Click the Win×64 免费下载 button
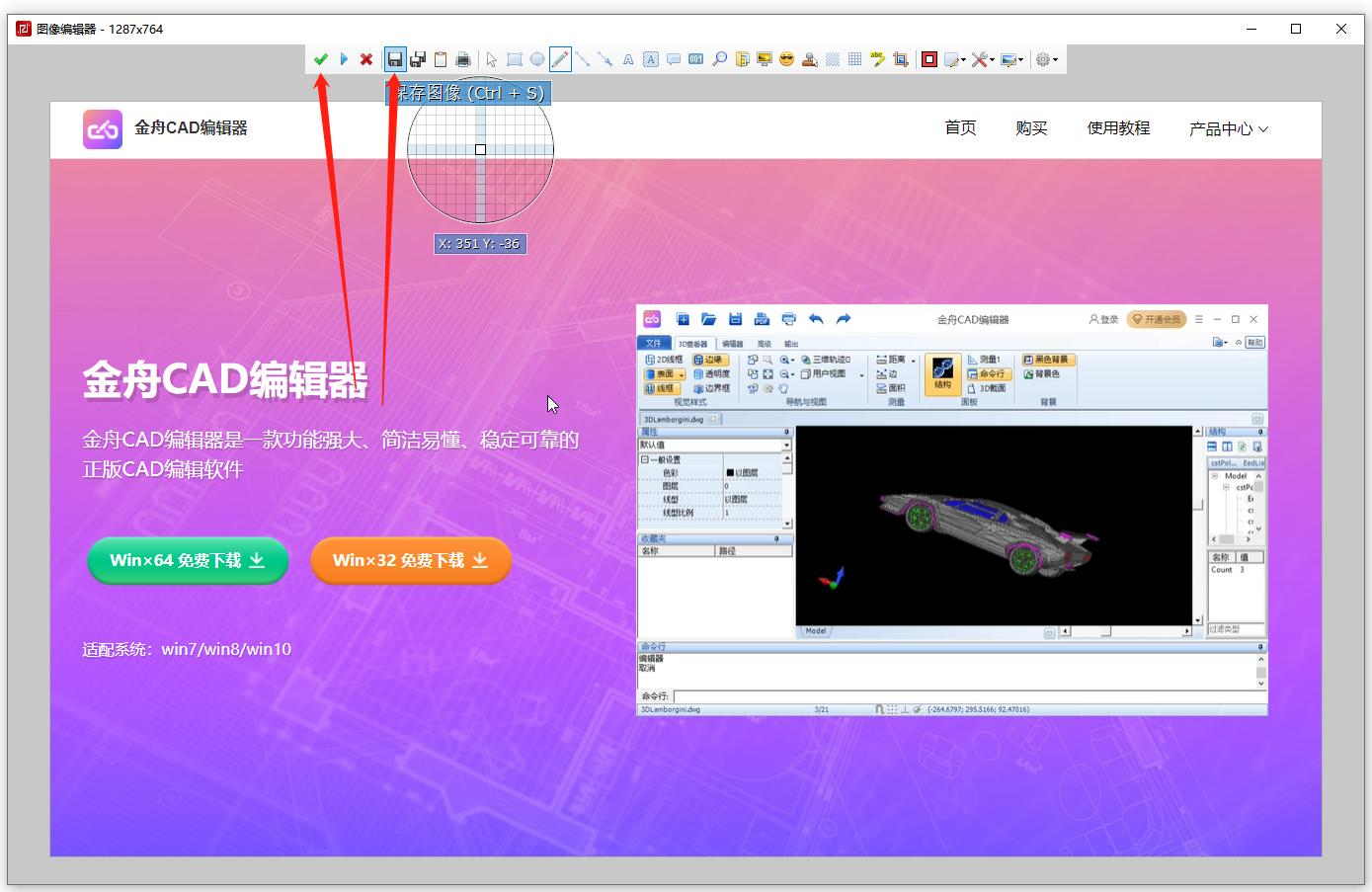 pos(187,560)
